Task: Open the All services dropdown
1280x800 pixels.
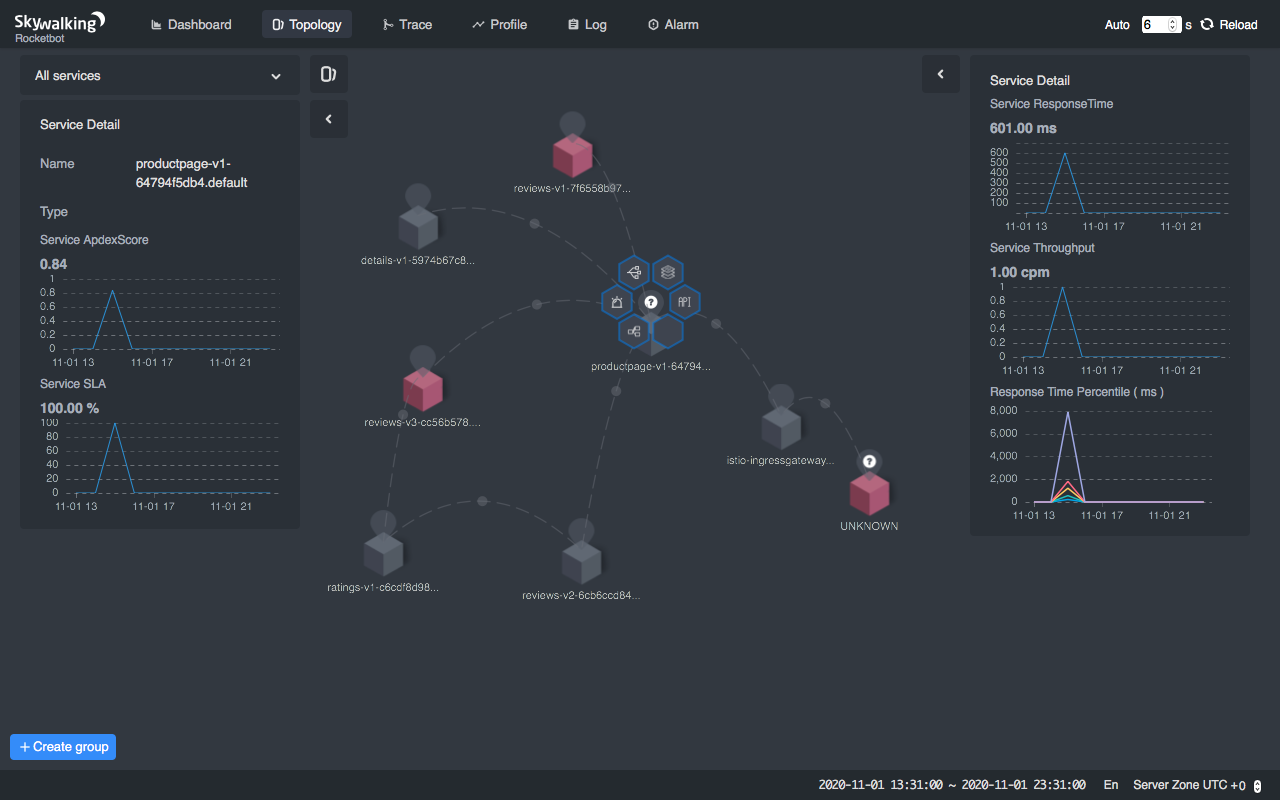Action: (160, 75)
